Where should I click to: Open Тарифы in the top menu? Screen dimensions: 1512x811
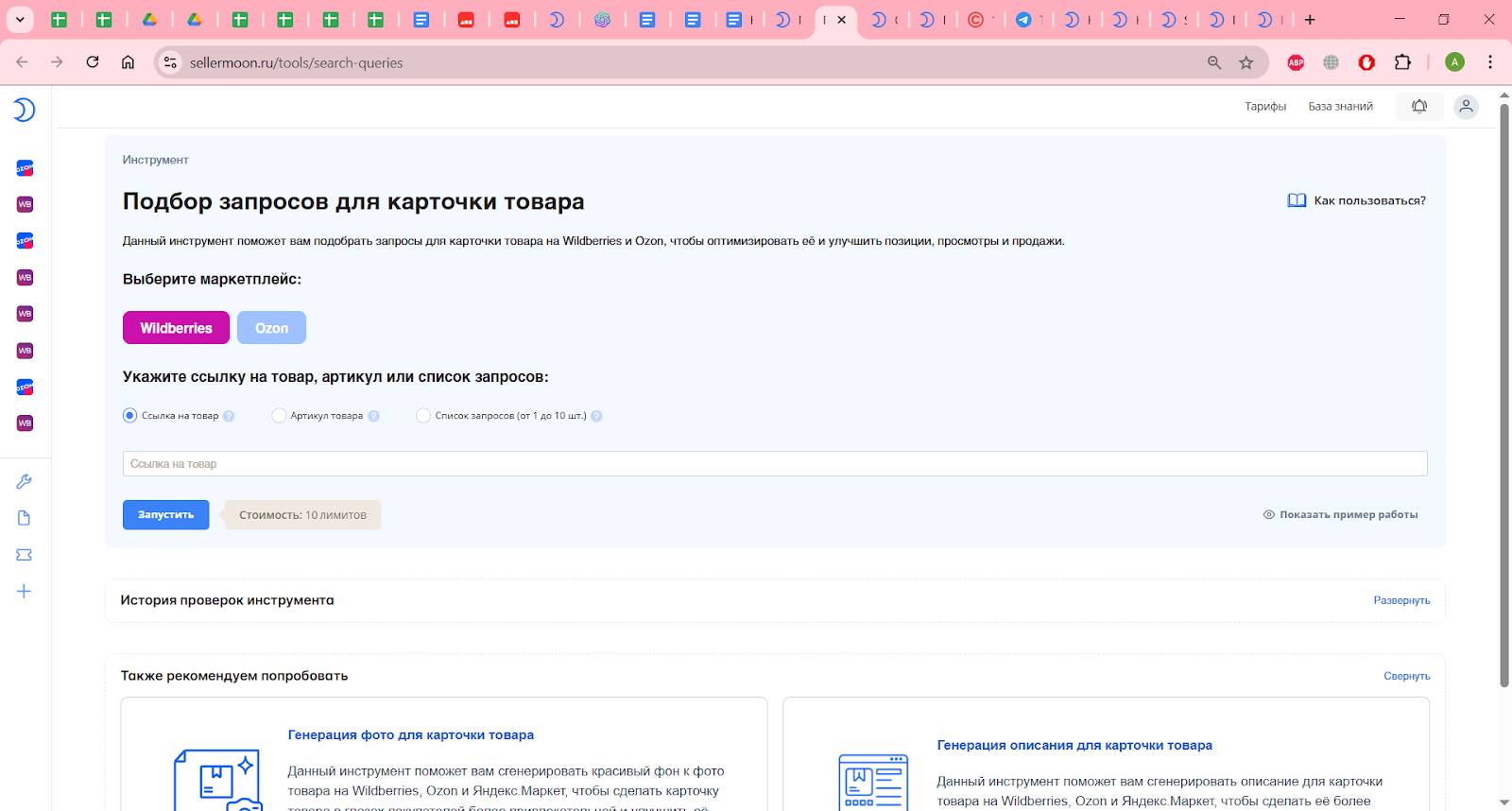click(1265, 107)
